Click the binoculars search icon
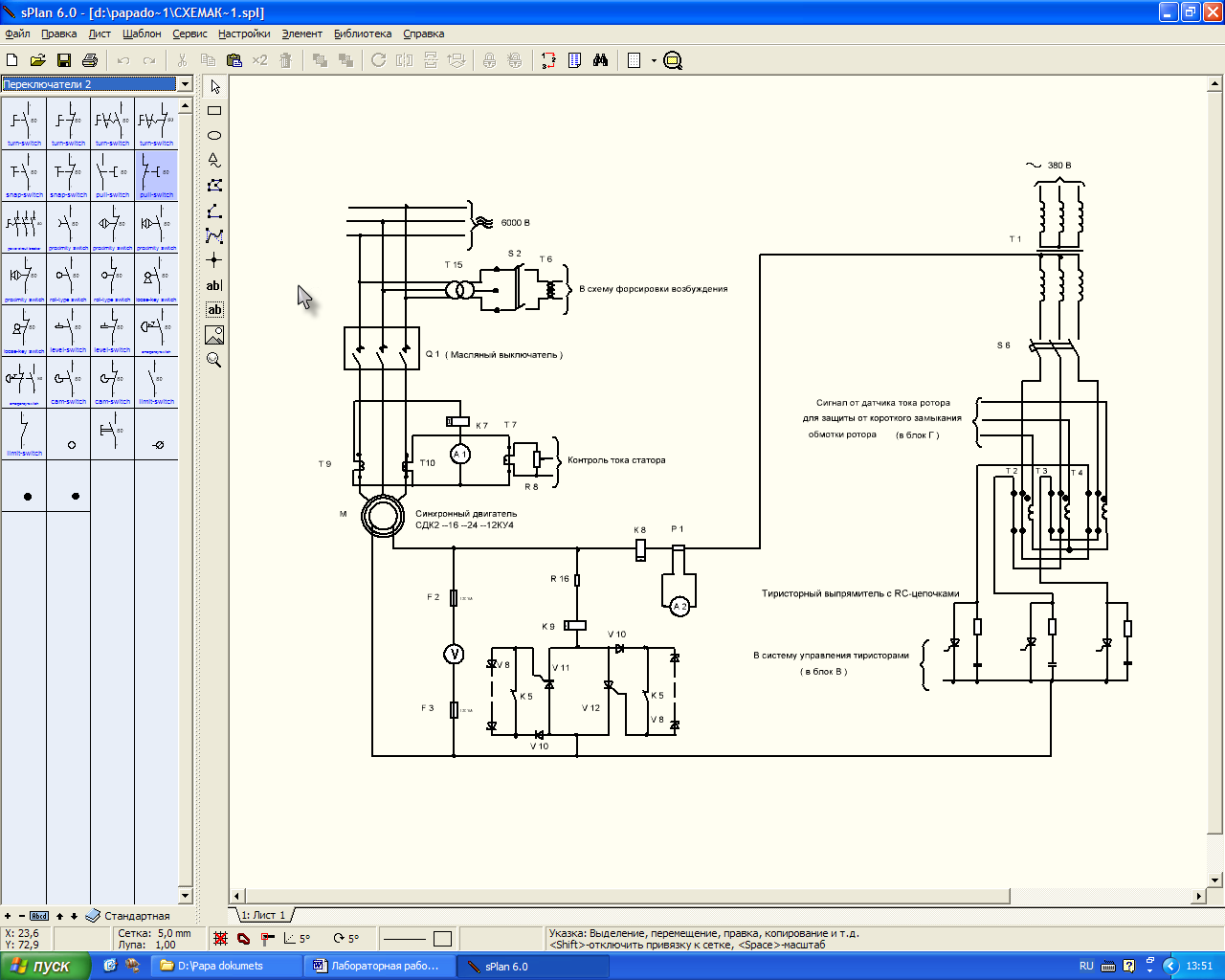The image size is (1225, 980). click(600, 60)
